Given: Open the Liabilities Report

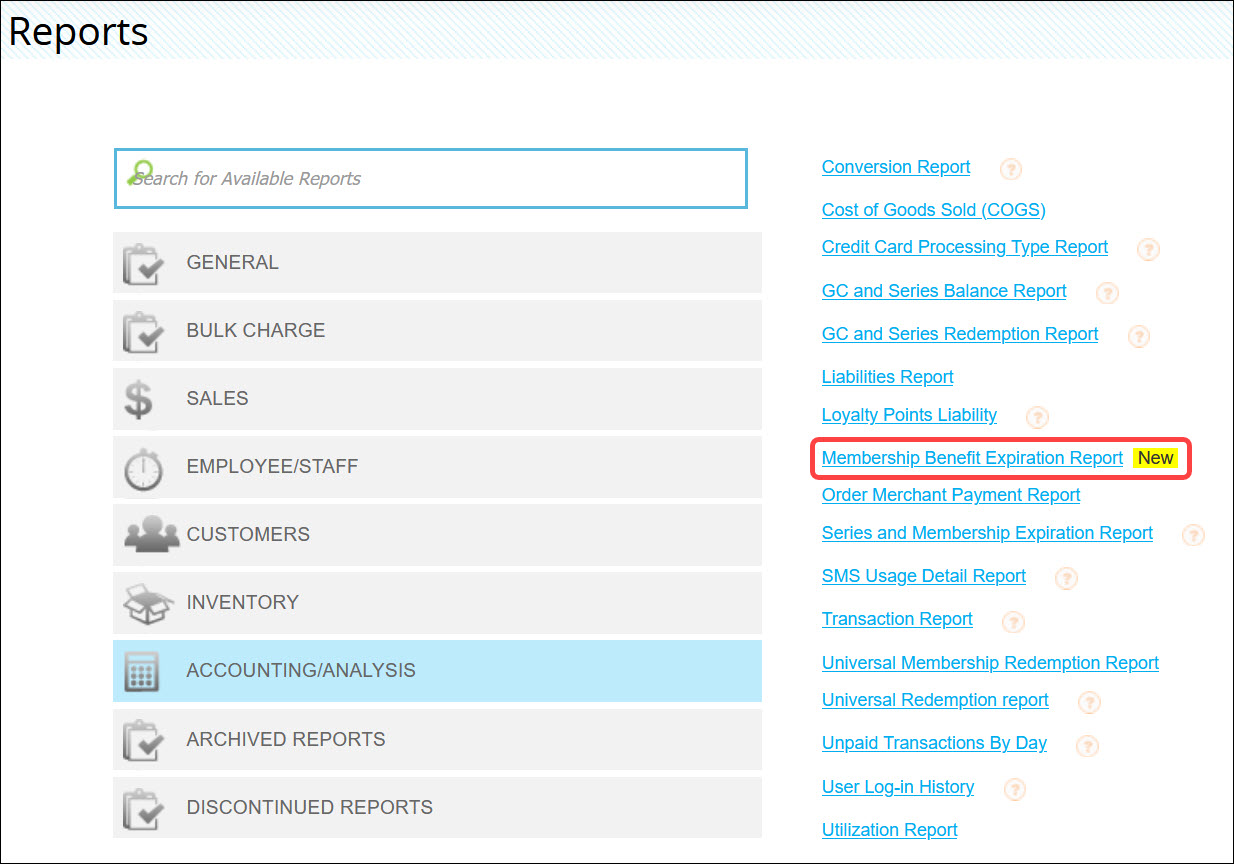Looking at the screenshot, I should point(887,376).
